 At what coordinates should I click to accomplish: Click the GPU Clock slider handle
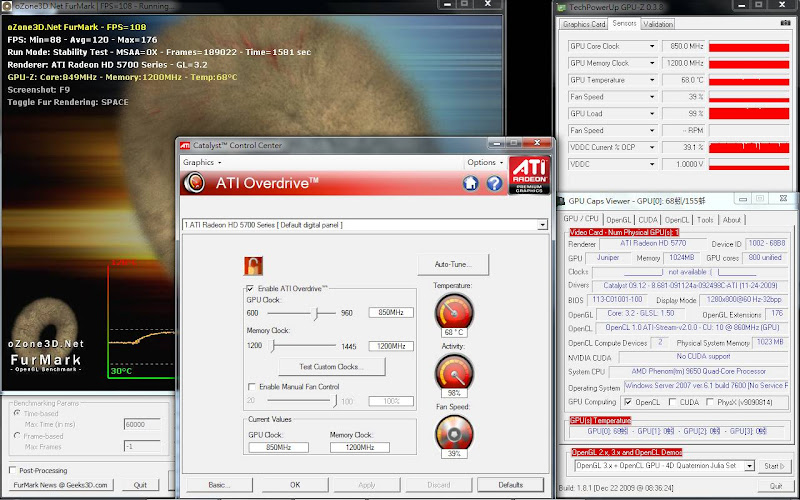tap(316, 313)
